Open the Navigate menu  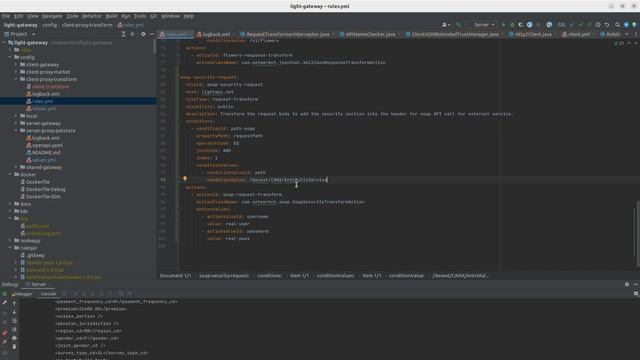(x=52, y=16)
